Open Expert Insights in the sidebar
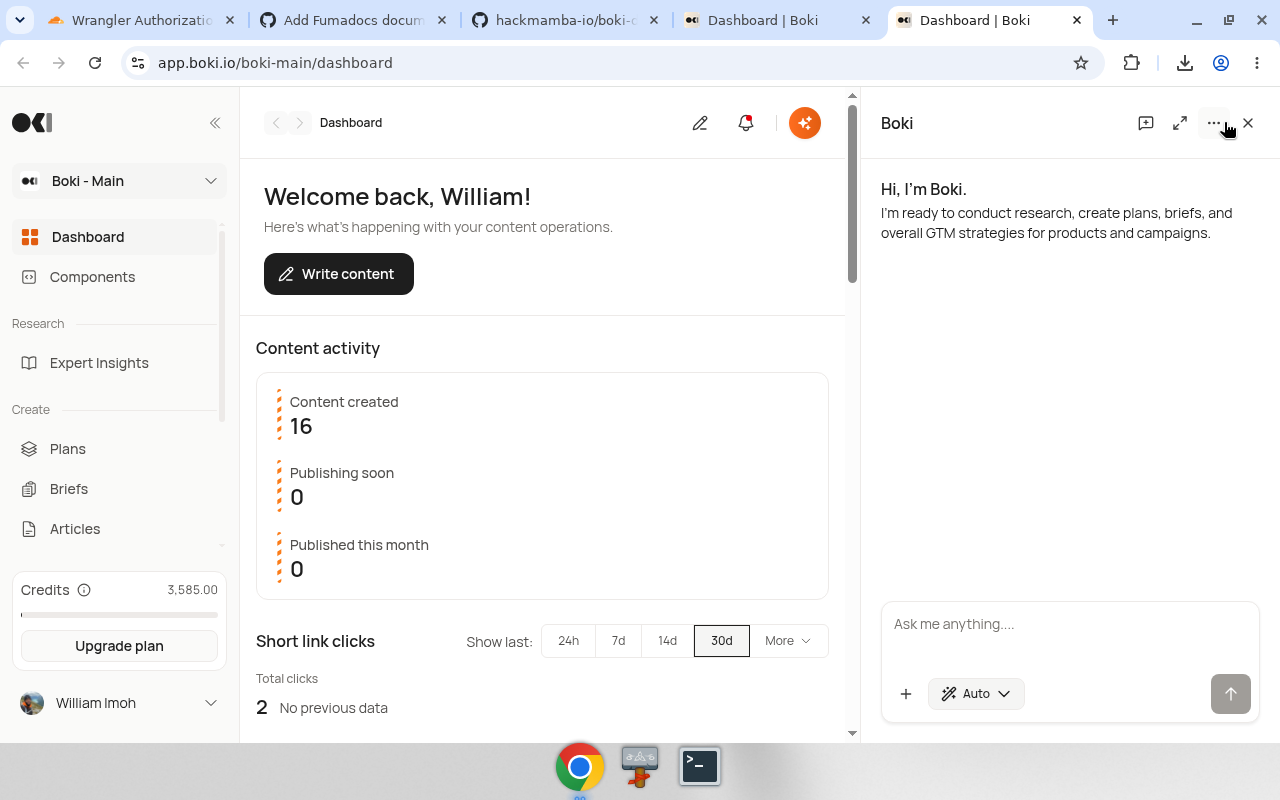Screen dimensions: 1280x800 (x=115, y=363)
